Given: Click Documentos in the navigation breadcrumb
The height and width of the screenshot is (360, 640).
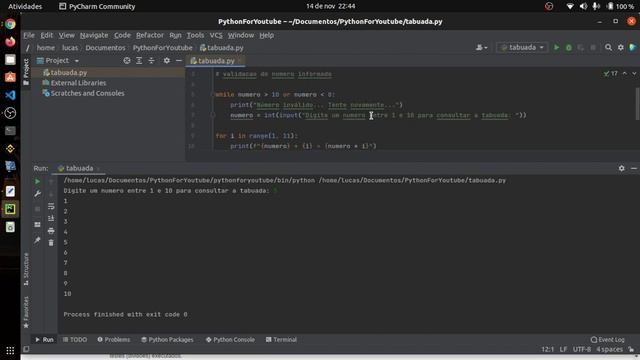Looking at the screenshot, I should 105,48.
